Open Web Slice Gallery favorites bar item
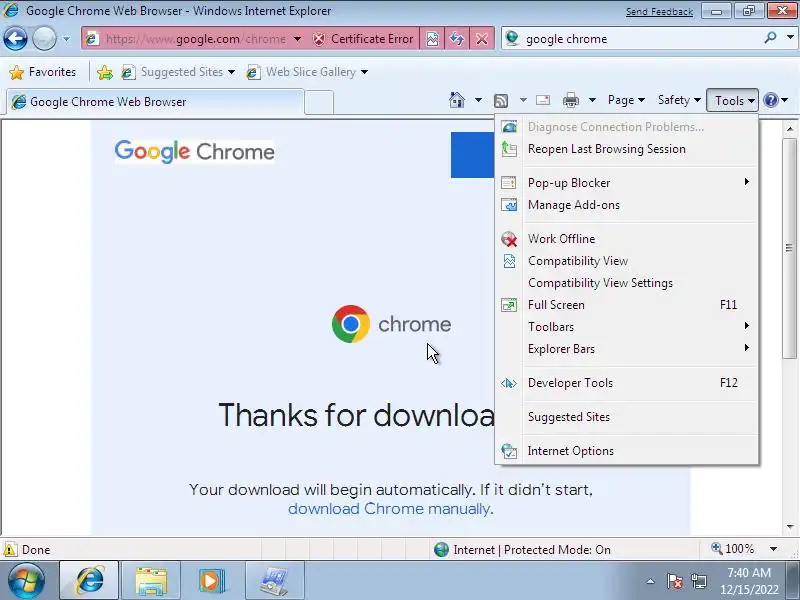The height and width of the screenshot is (600, 800). (x=307, y=72)
